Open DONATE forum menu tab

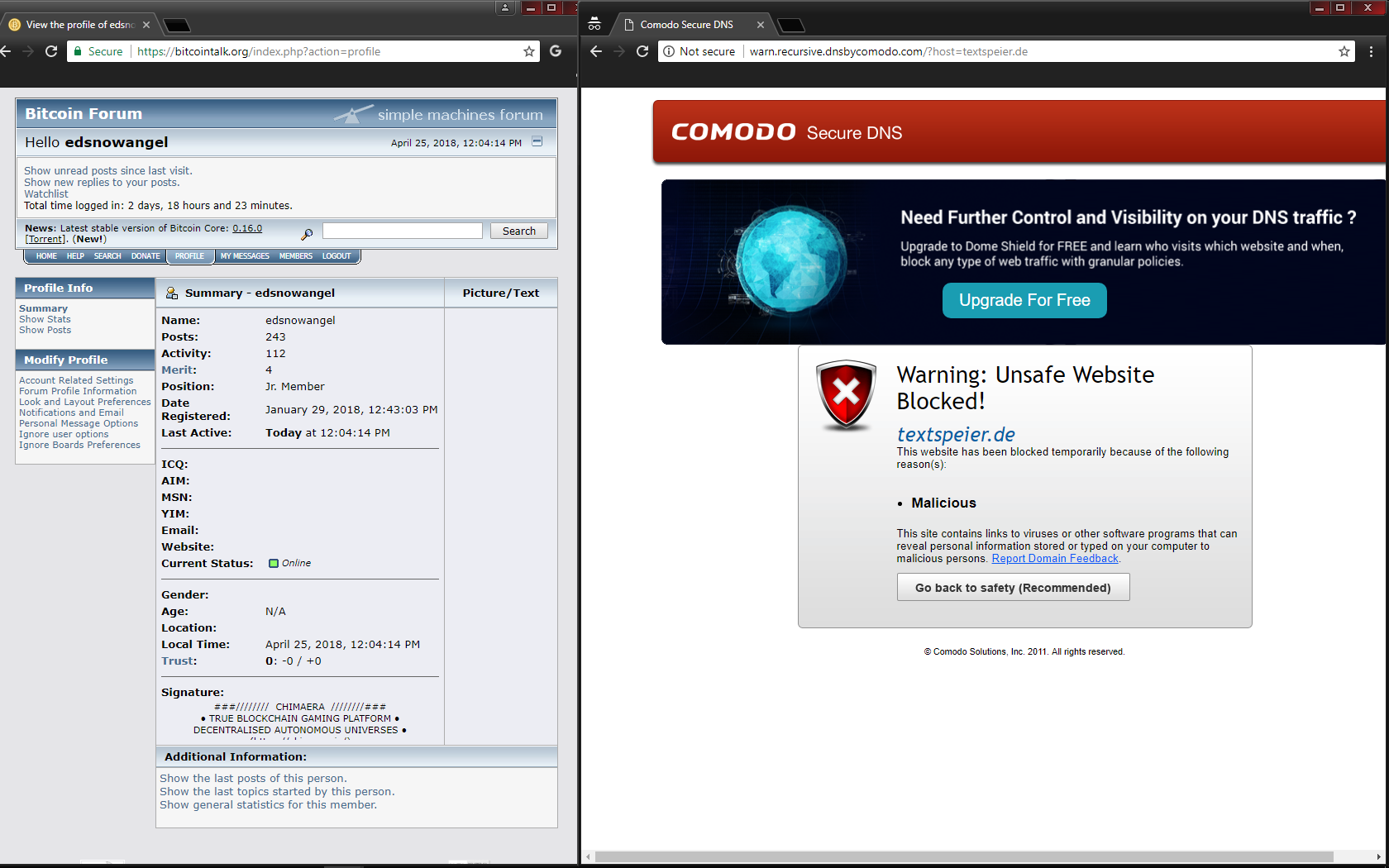click(146, 256)
